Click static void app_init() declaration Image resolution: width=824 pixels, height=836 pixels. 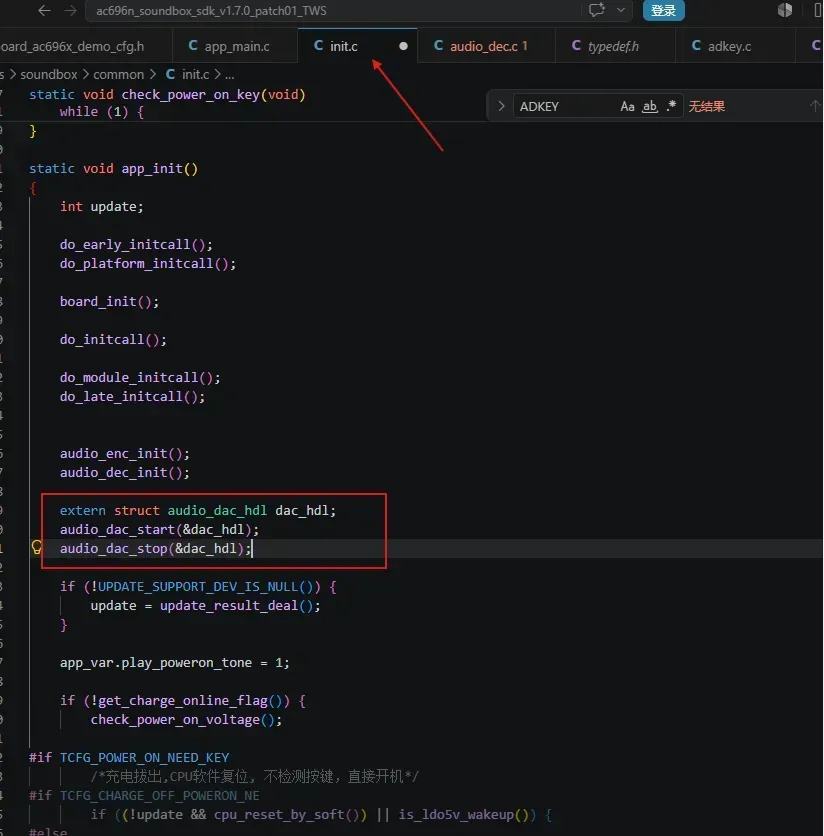pos(113,169)
